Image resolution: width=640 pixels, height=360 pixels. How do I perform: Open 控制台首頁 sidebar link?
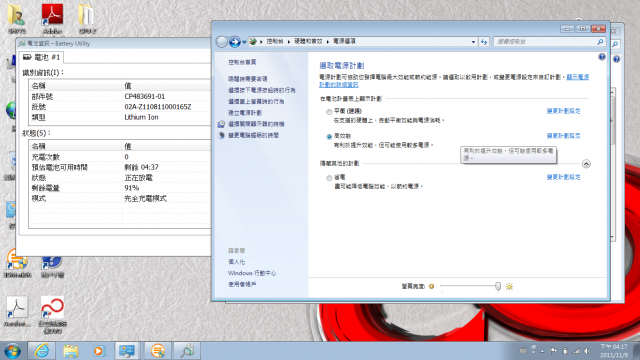(242, 62)
